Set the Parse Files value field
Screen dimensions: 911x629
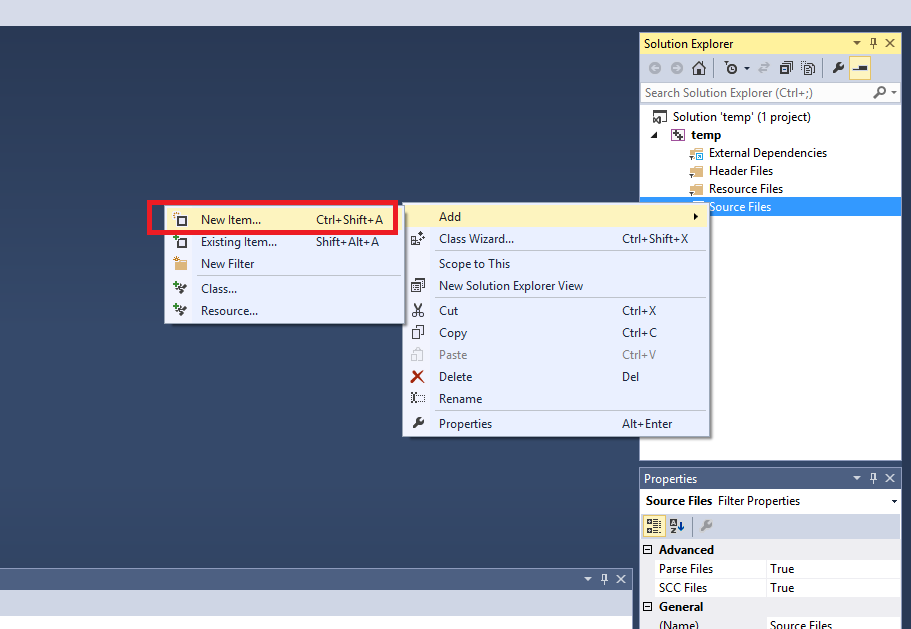coord(833,569)
